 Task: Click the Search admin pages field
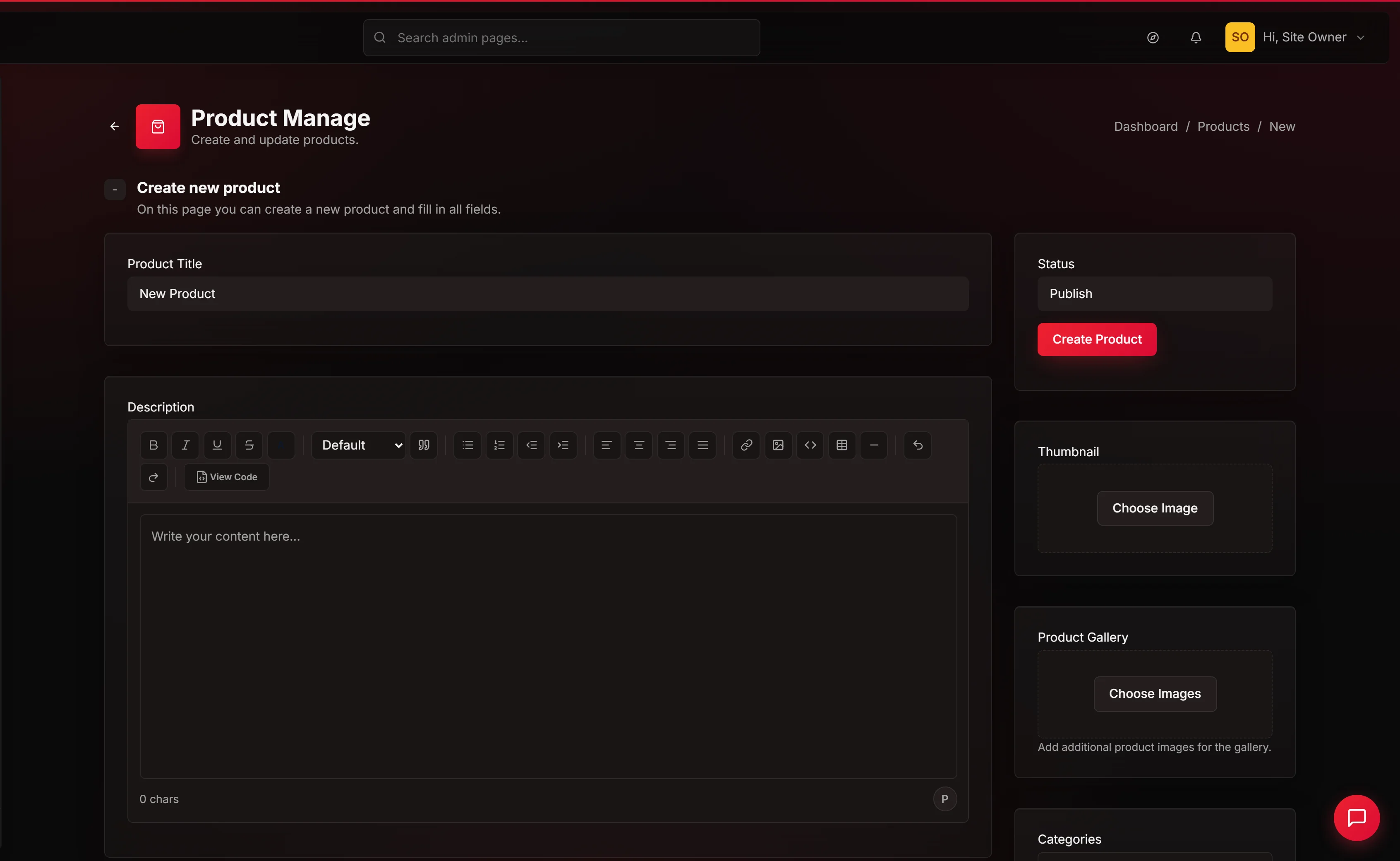[x=562, y=38]
